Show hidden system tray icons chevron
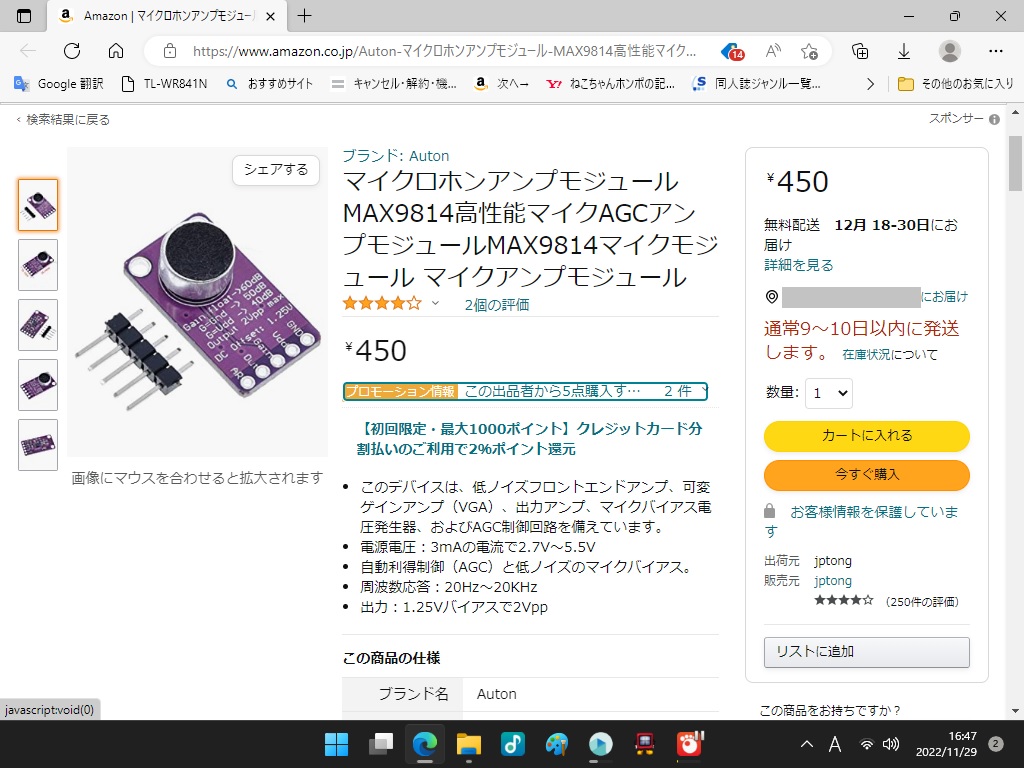 pyautogui.click(x=807, y=744)
